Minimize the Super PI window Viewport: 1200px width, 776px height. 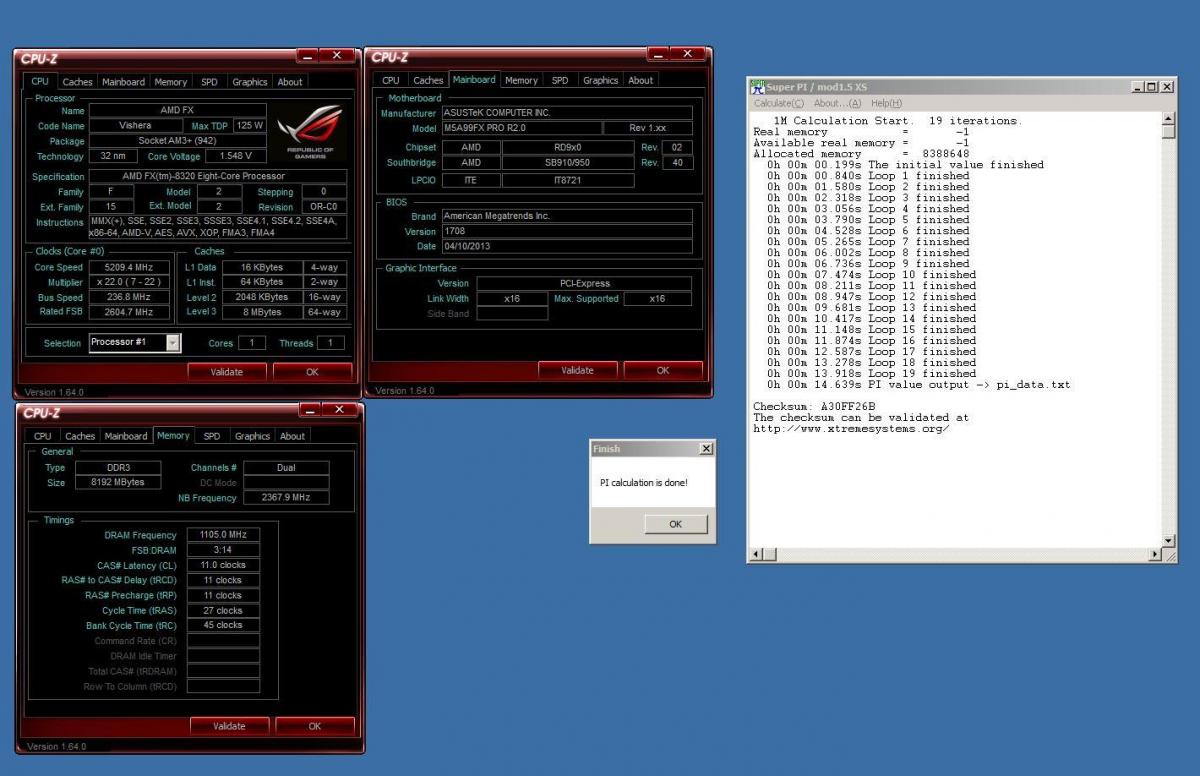(1139, 87)
